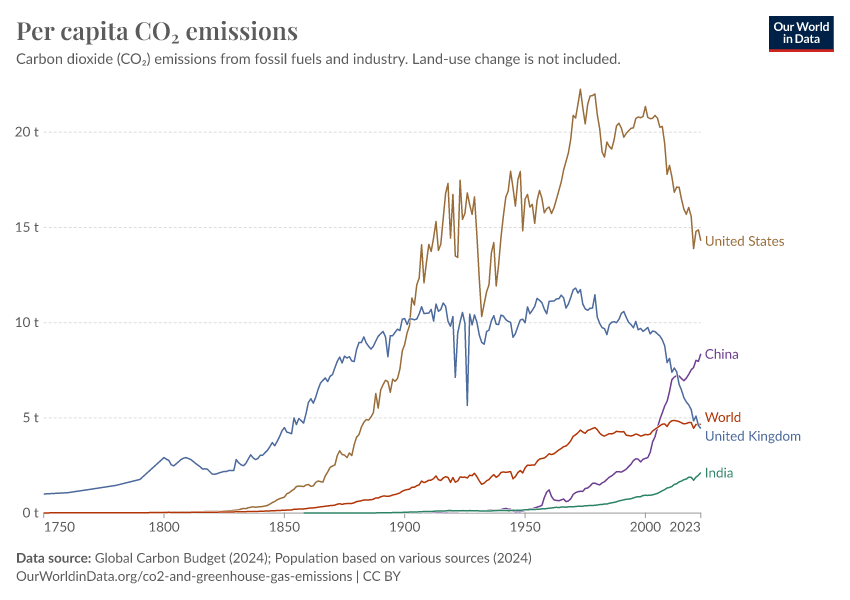This screenshot has height=600, width=850.
Task: Click the India series label
Action: [719, 473]
